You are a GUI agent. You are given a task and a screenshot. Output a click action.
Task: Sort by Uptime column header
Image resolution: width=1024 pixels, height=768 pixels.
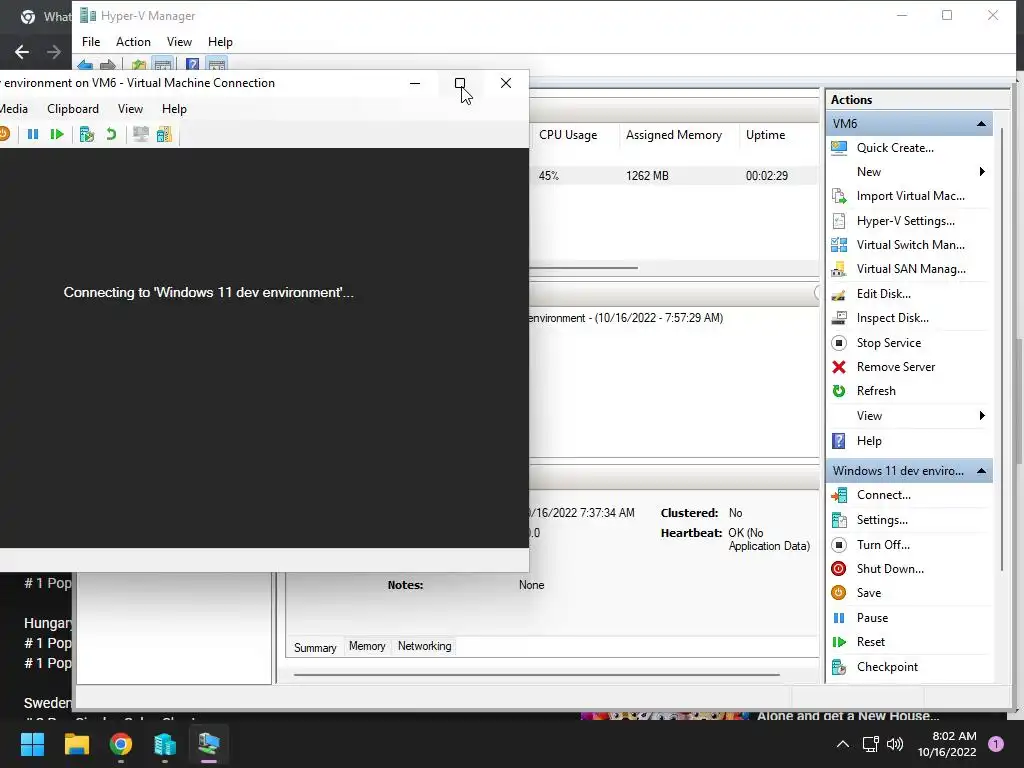pos(765,135)
